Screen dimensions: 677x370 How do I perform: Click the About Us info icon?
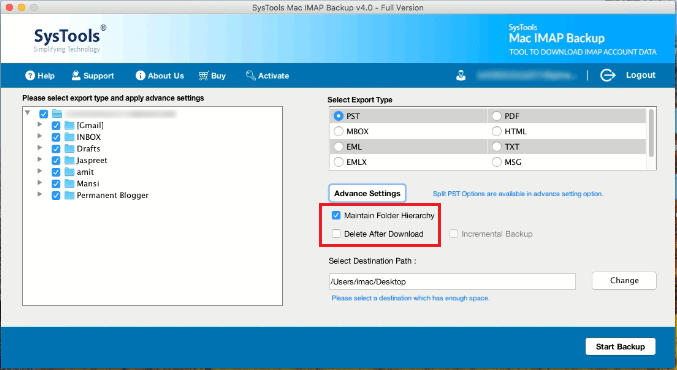tap(140, 76)
